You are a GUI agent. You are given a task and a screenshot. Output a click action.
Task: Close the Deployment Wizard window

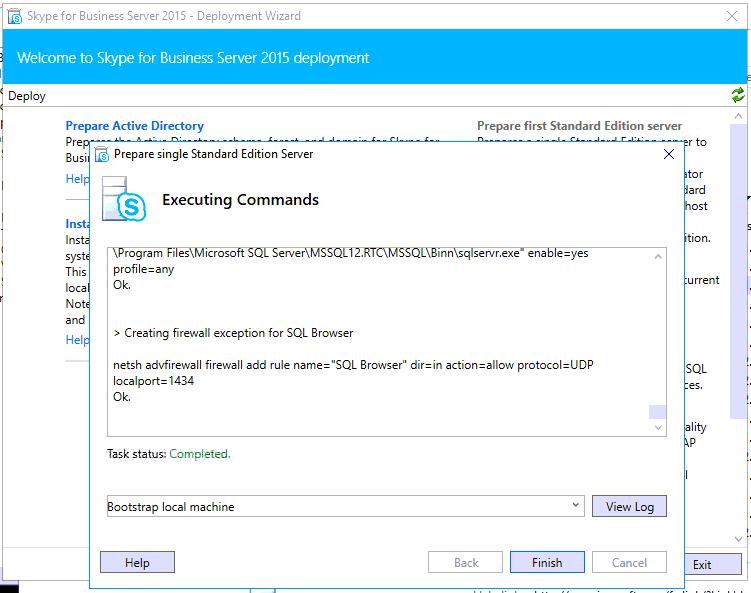(x=732, y=16)
